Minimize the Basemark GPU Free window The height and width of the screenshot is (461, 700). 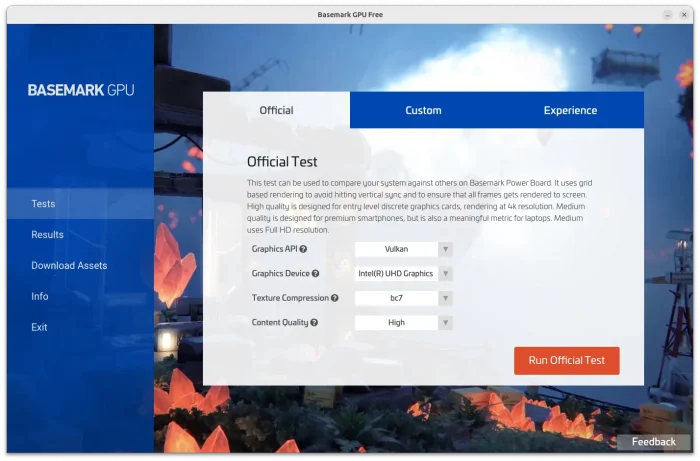(667, 15)
